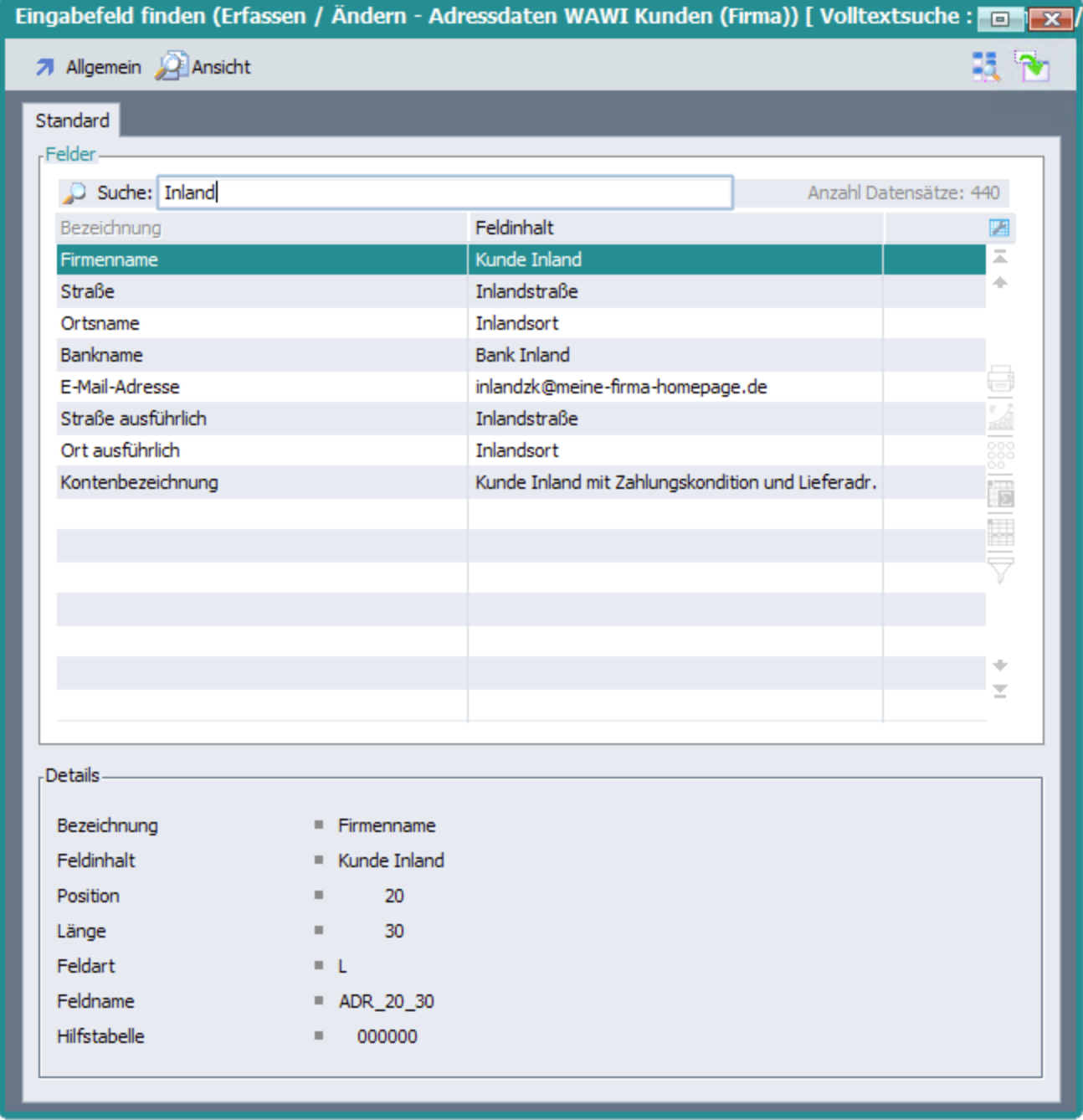Viewport: 1083px width, 1120px height.
Task: Open the Ansicht menu
Action: (x=204, y=67)
